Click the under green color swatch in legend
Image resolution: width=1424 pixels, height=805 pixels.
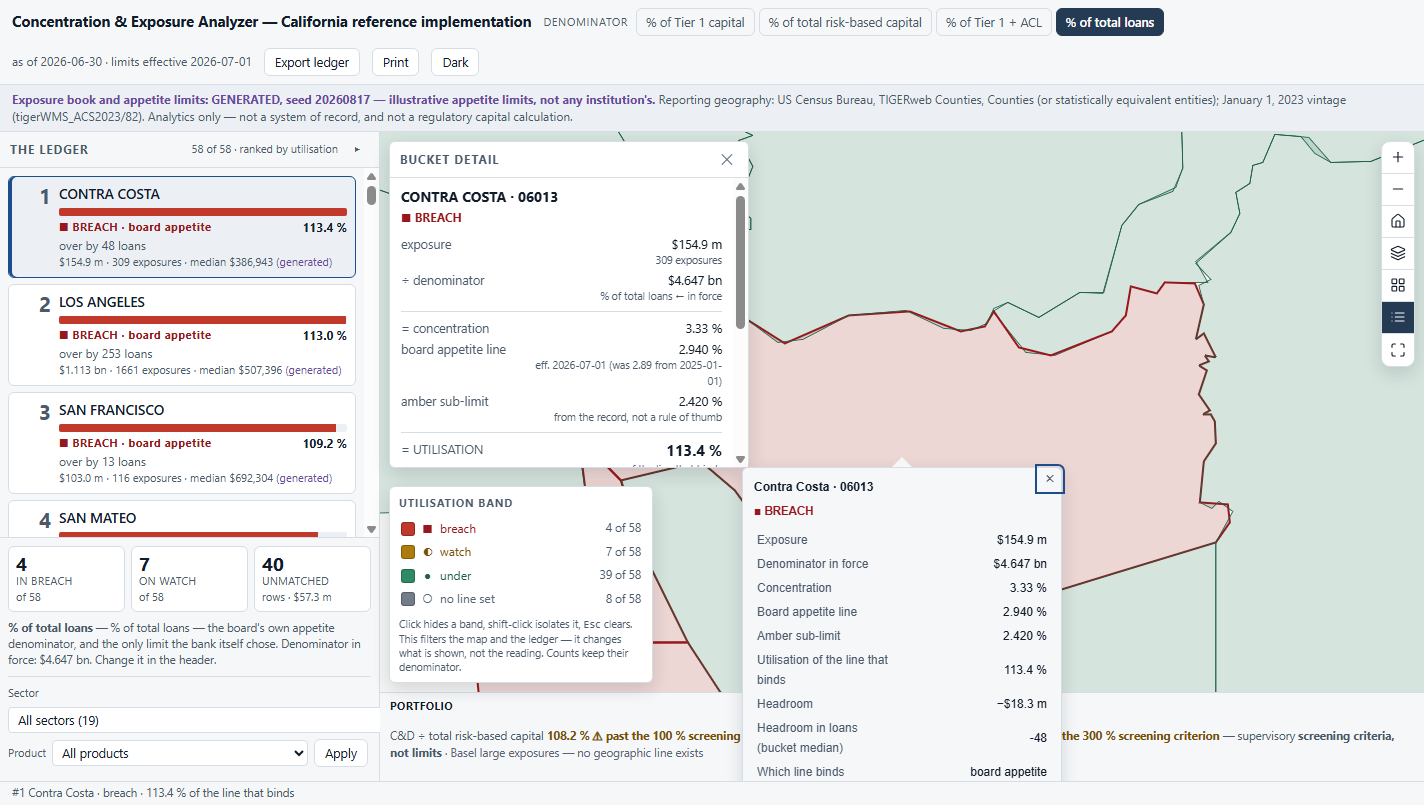407,576
